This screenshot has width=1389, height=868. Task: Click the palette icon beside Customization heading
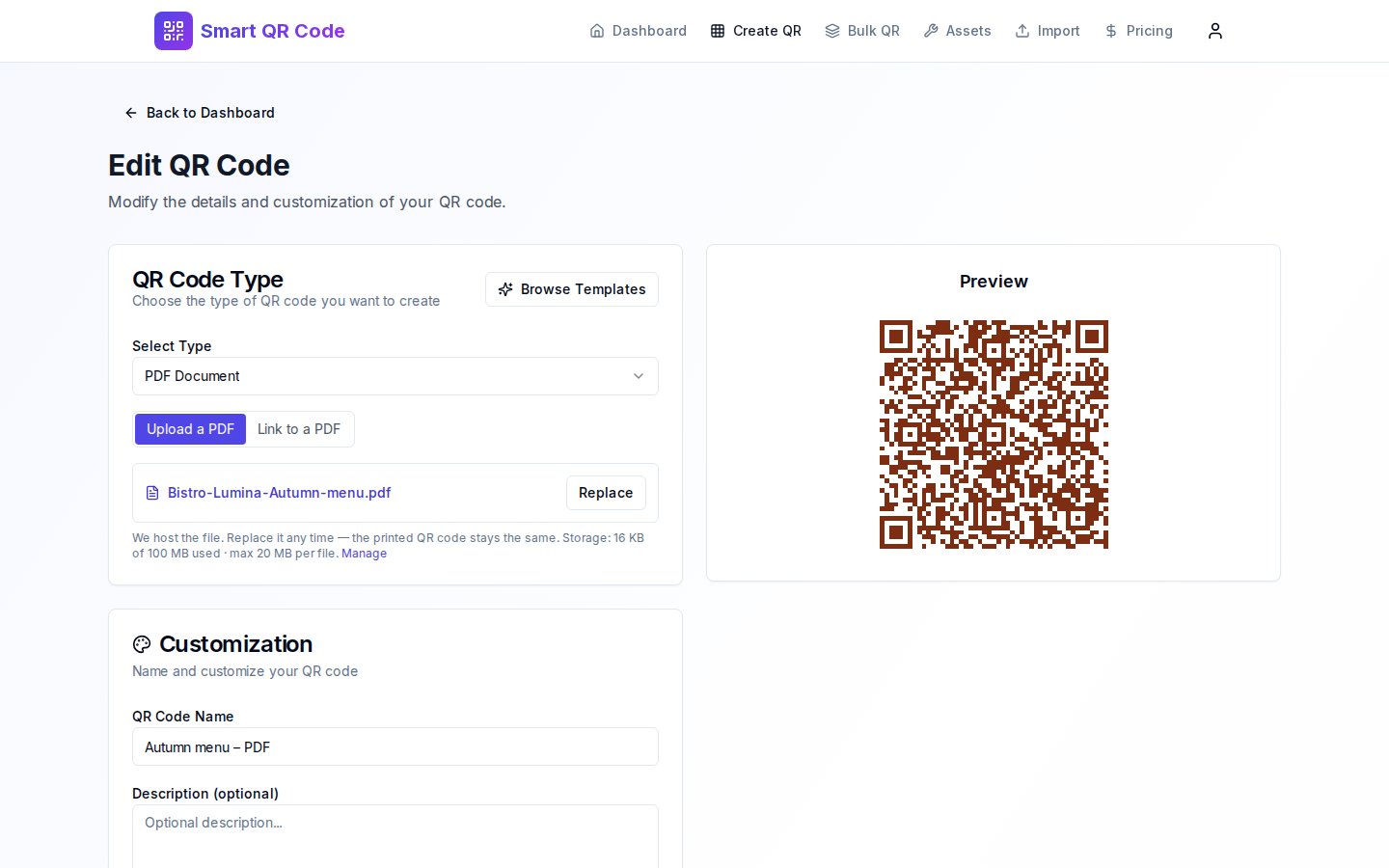coord(142,644)
